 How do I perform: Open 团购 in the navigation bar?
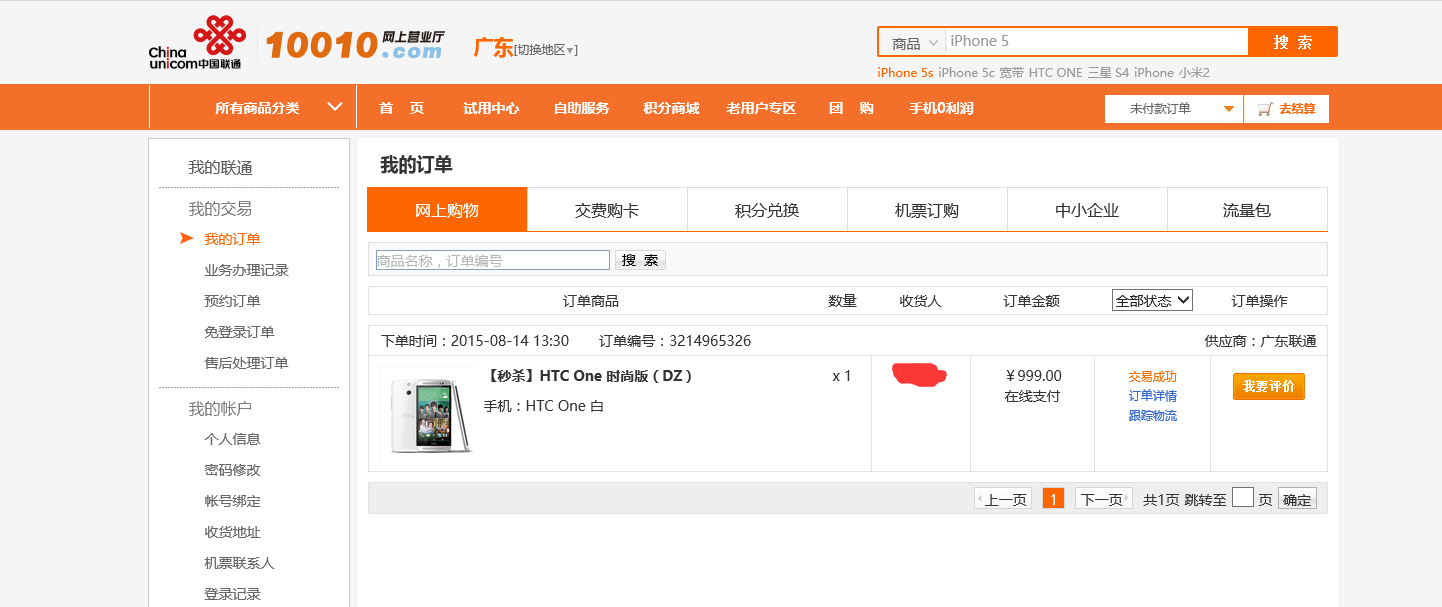coord(851,108)
